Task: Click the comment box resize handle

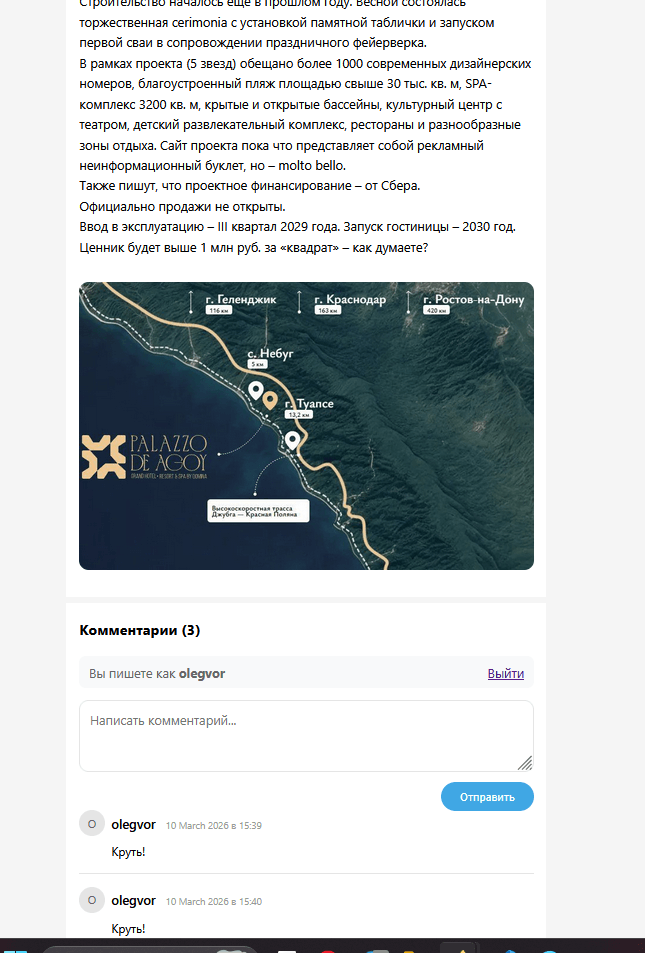Action: 524,762
